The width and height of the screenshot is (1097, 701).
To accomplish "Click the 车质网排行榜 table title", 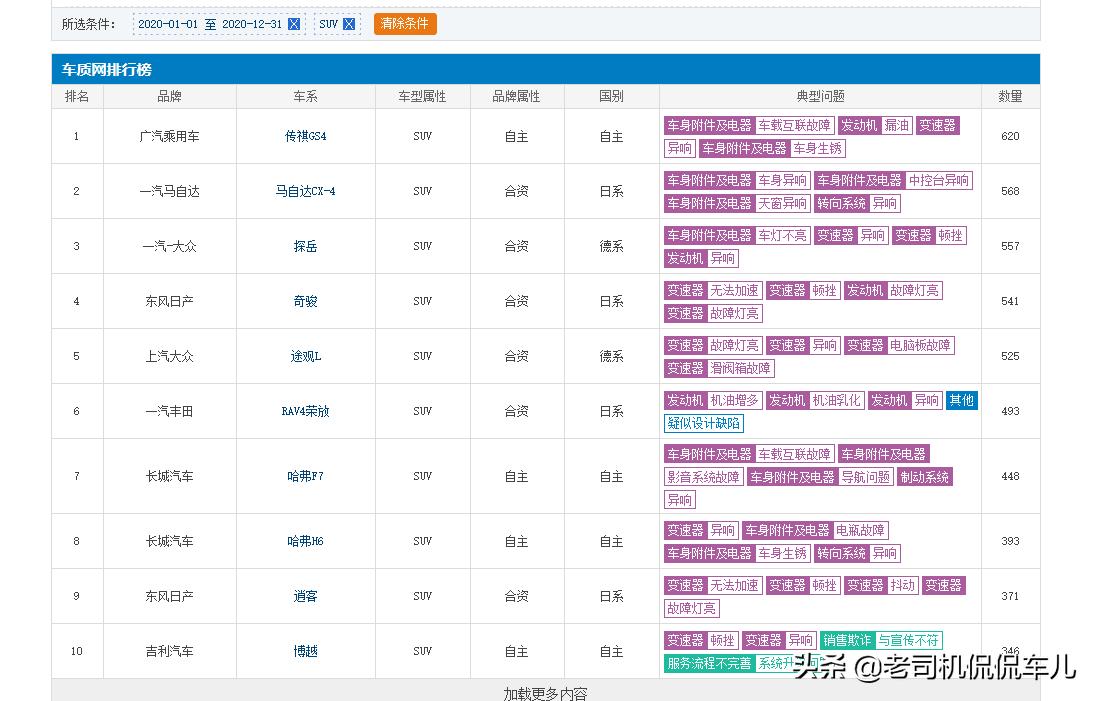I will tap(106, 69).
